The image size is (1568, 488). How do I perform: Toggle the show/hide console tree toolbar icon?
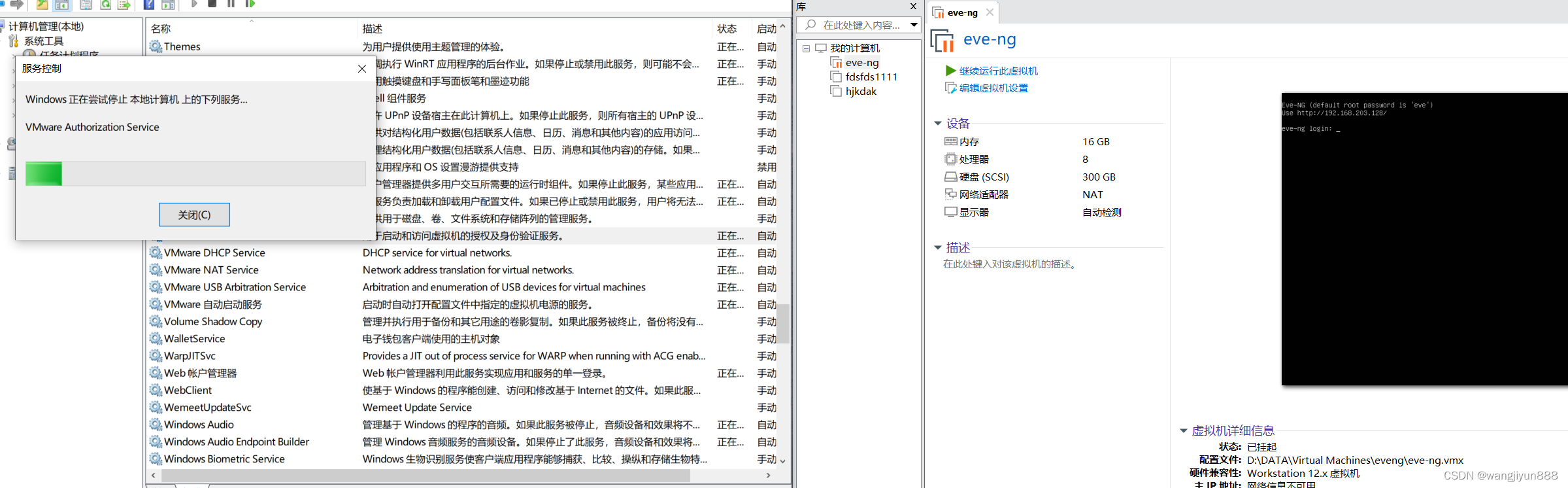coord(62,4)
